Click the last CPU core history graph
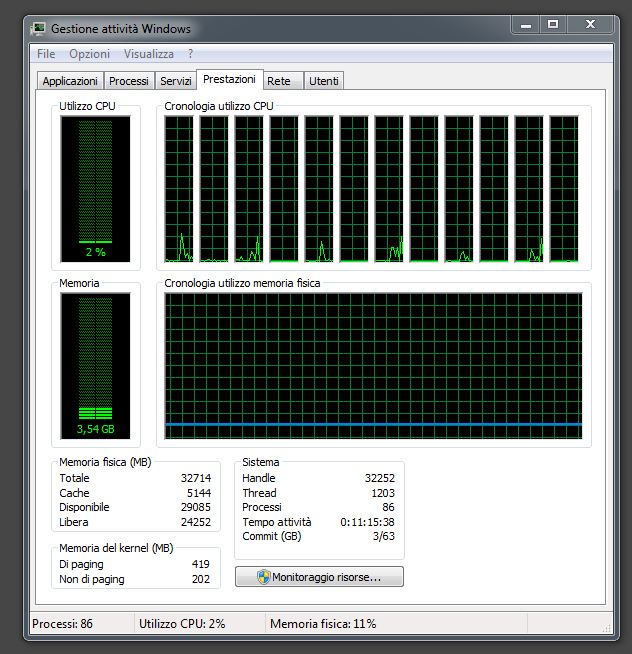The width and height of the screenshot is (632, 654). pyautogui.click(x=564, y=189)
